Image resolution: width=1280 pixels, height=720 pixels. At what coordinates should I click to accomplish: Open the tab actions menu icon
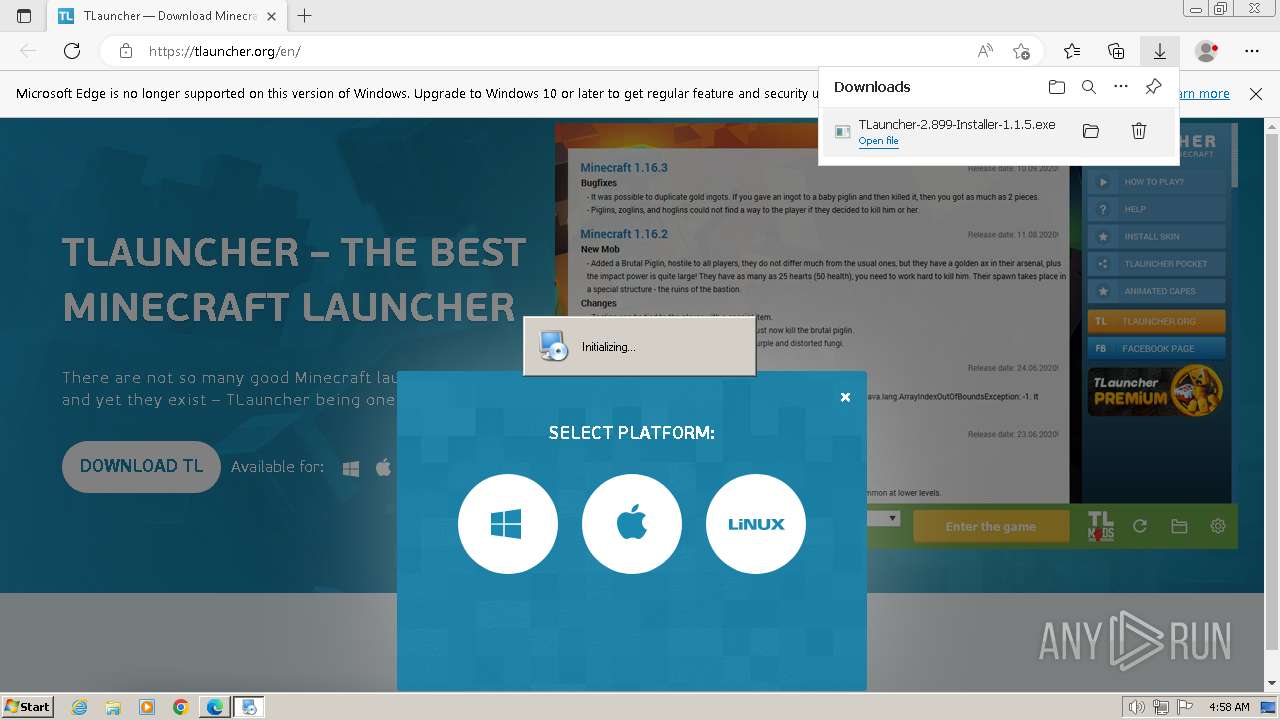click(24, 16)
